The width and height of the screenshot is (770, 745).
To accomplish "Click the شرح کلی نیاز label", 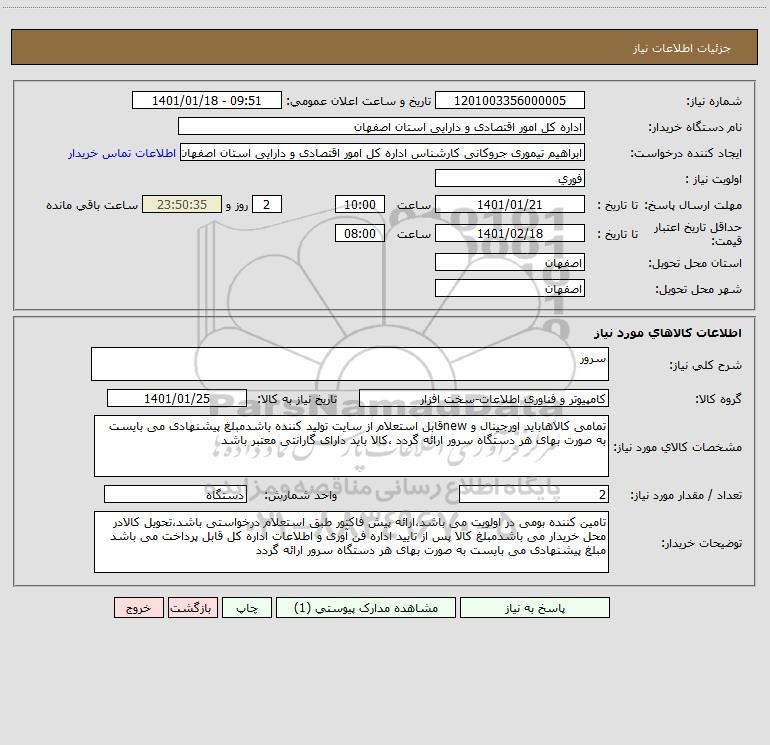I will 706,365.
